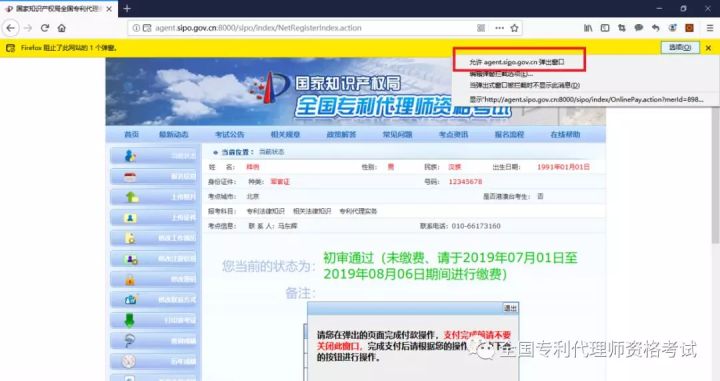
Task: Click the chat bubble toolbar icon
Action: click(x=638, y=28)
